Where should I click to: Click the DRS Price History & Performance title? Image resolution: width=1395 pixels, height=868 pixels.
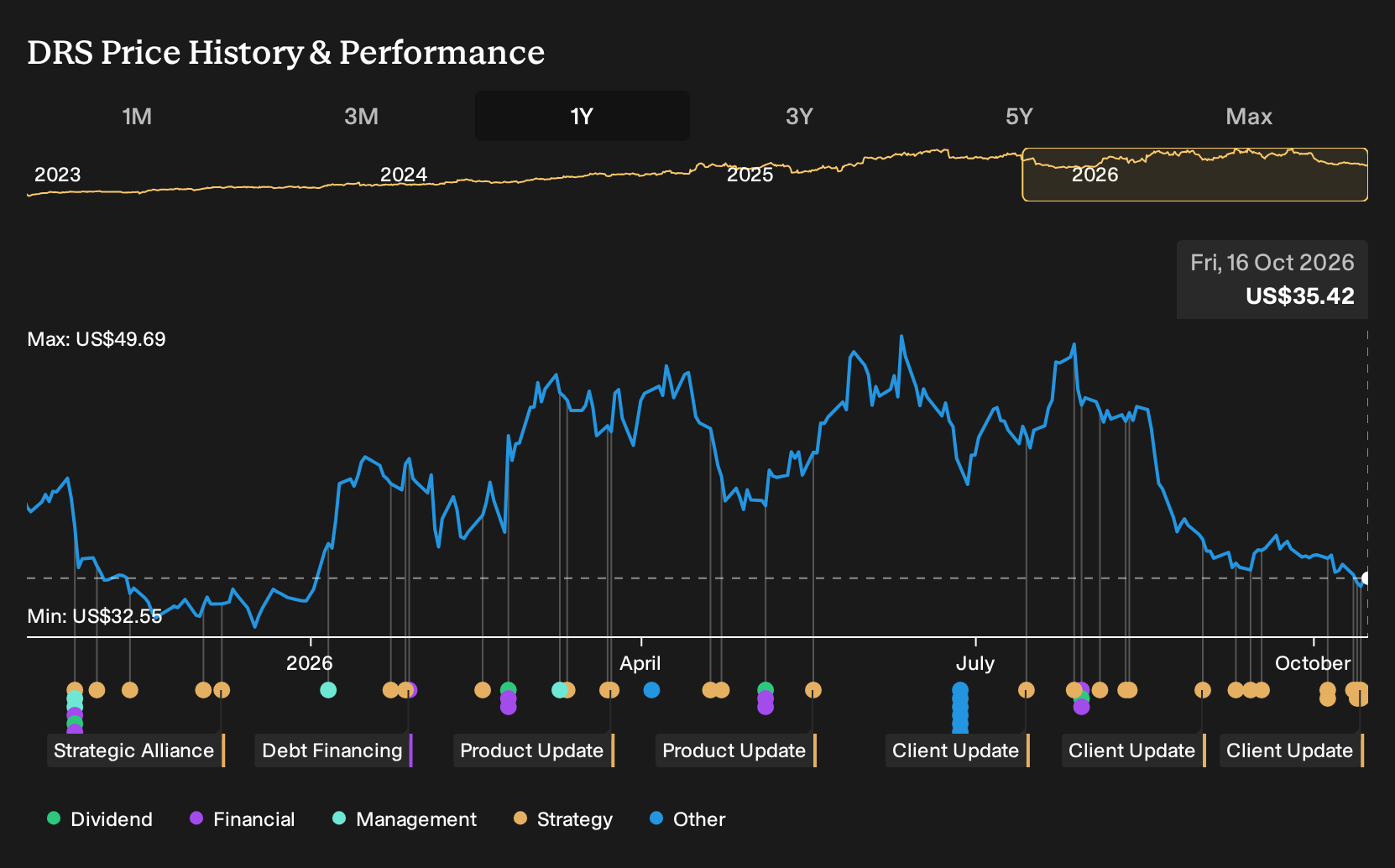tap(286, 52)
